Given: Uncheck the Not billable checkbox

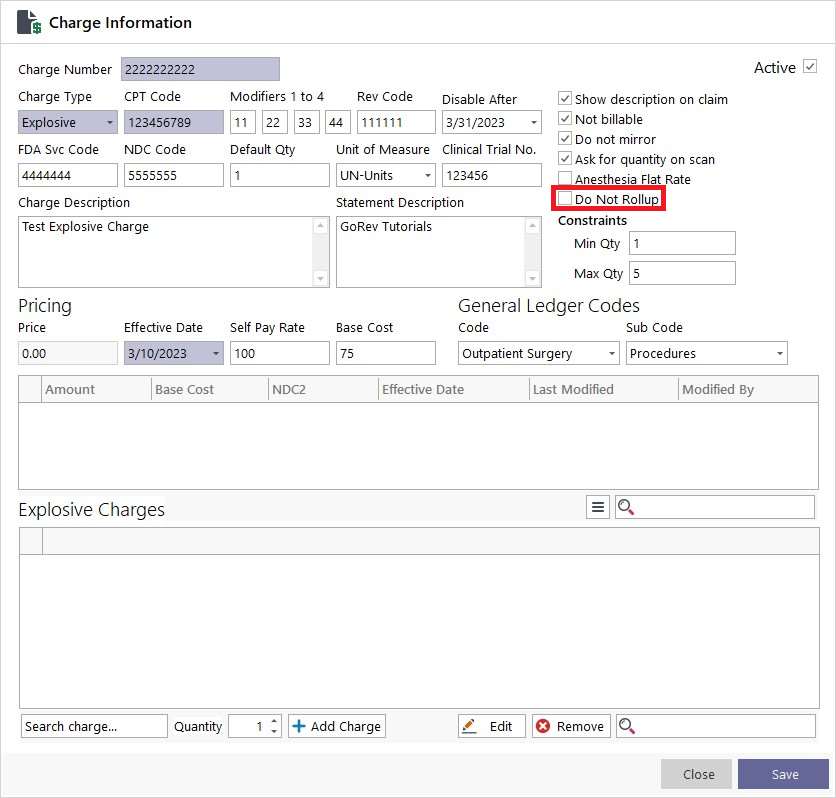Looking at the screenshot, I should [565, 118].
